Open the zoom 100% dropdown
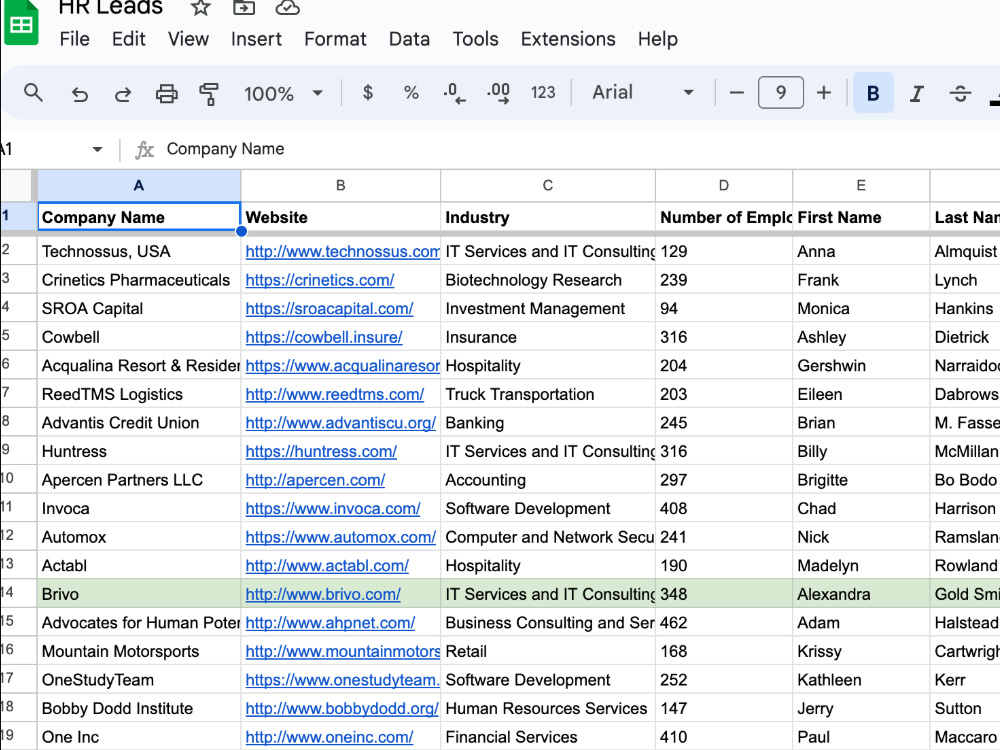The height and width of the screenshot is (750, 1000). pos(283,94)
